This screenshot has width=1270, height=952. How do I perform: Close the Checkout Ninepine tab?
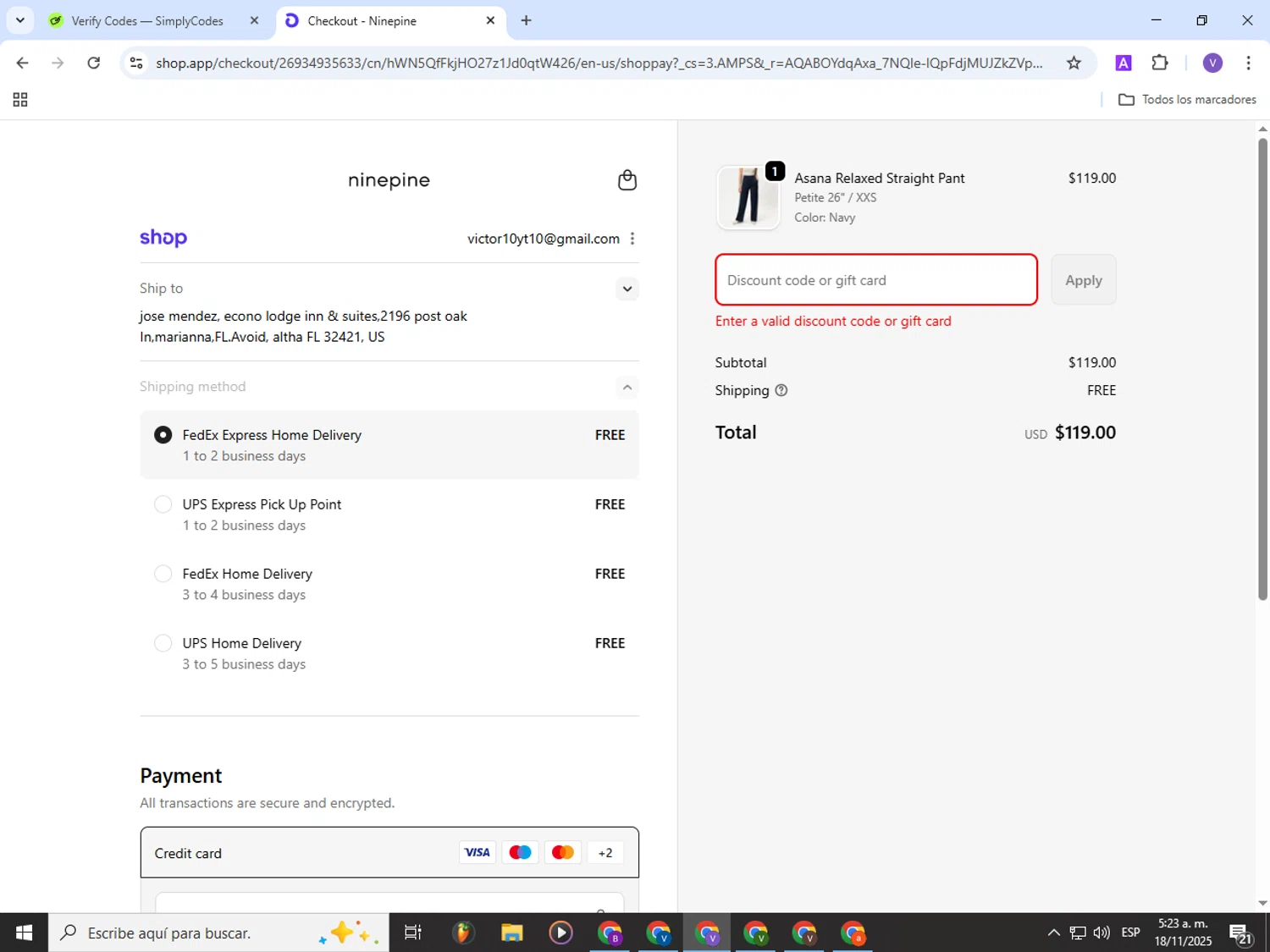[490, 20]
